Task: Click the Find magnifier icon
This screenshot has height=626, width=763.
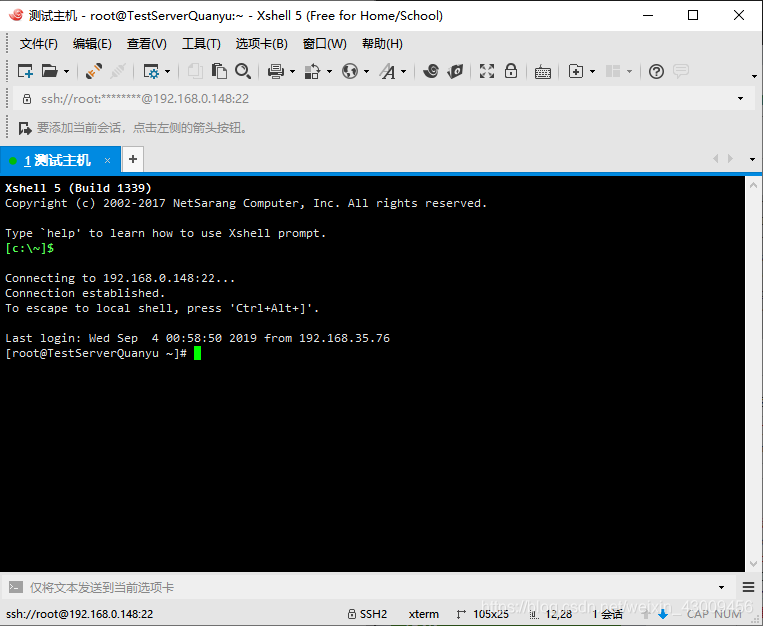Action: coord(243,72)
